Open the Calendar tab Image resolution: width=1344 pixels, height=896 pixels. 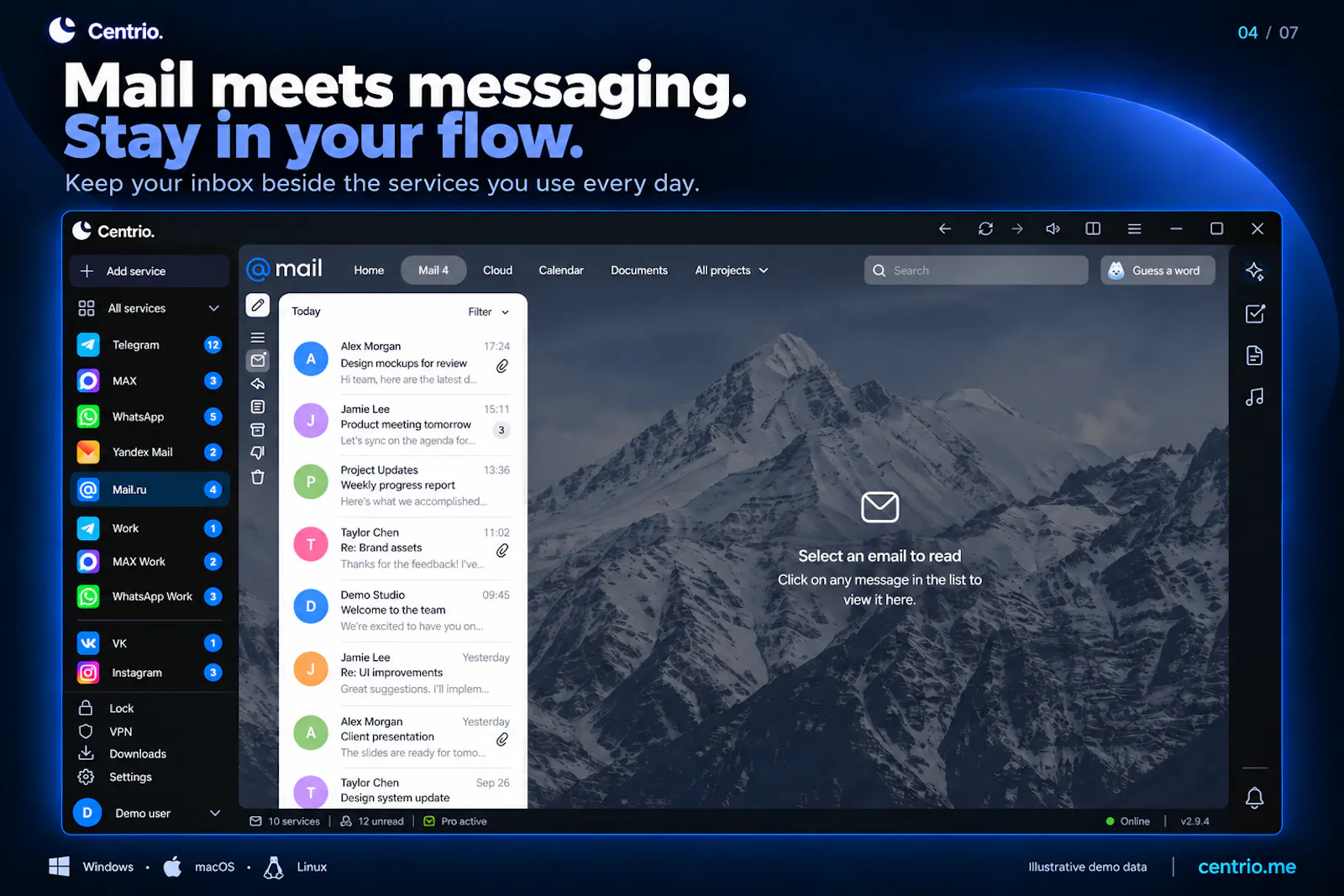561,270
